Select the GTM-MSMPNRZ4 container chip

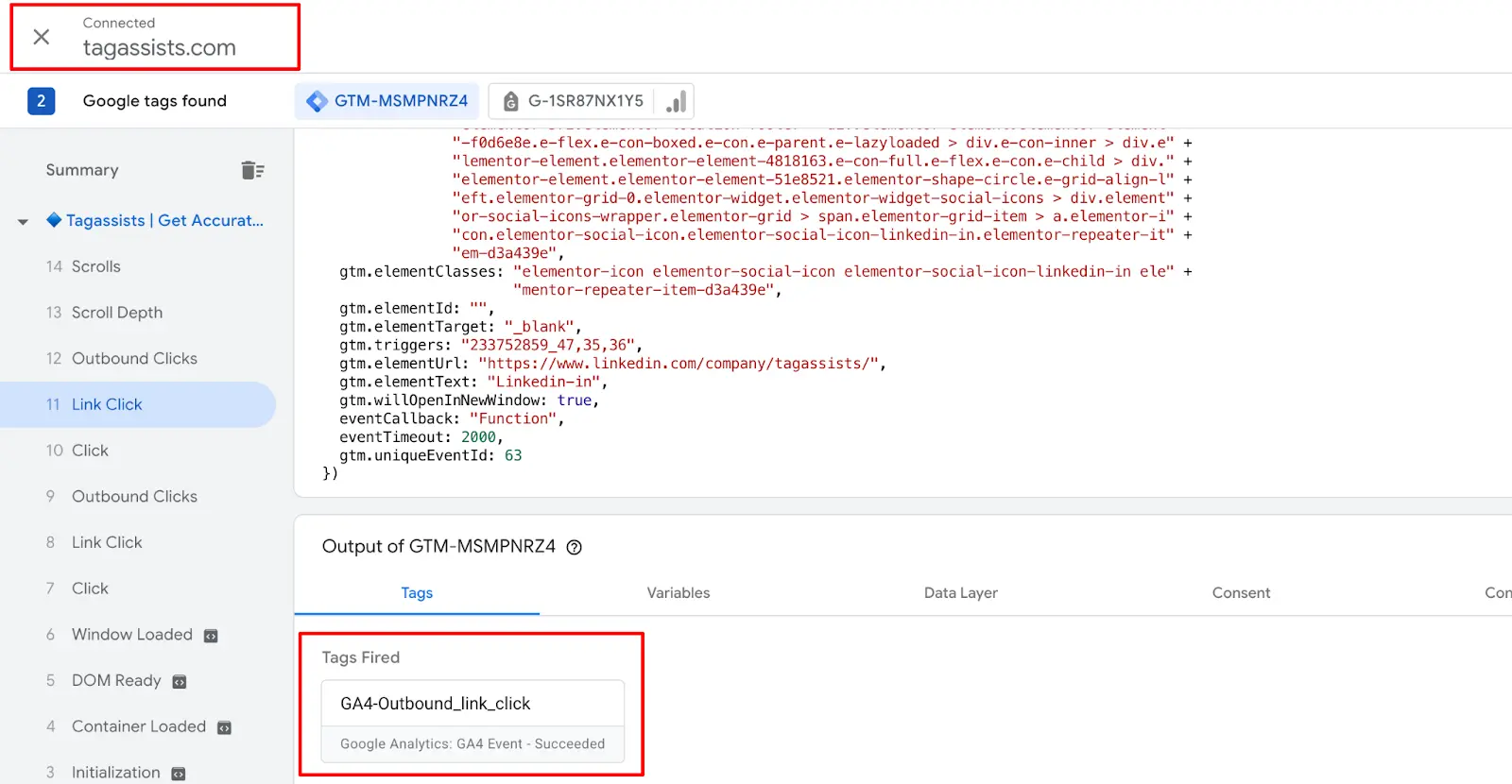tap(387, 101)
